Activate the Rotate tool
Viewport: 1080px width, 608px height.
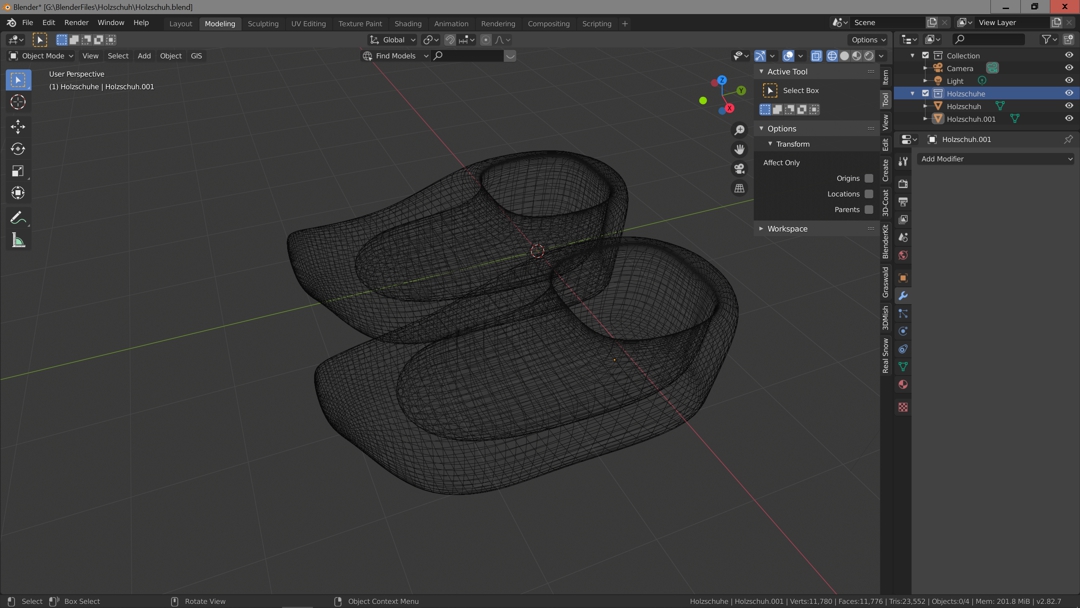pos(18,149)
